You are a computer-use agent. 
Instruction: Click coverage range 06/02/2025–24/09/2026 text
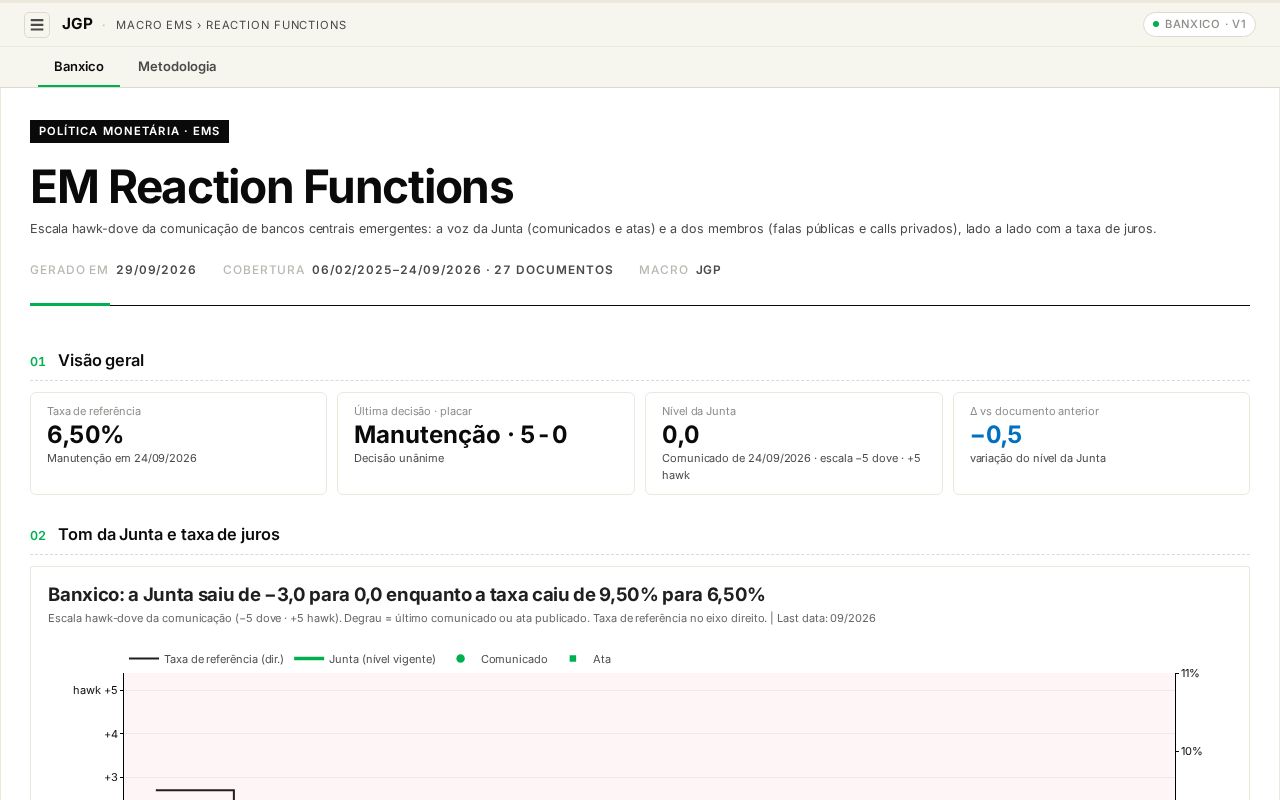397,270
